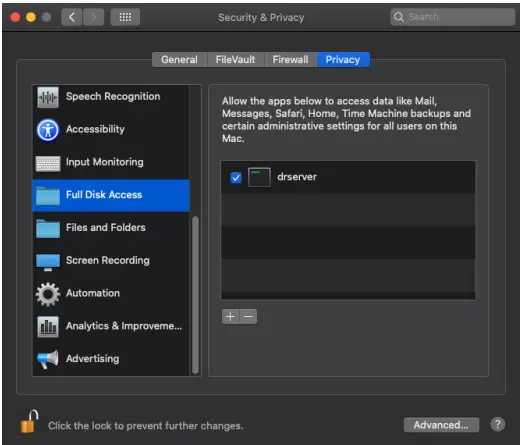Click the Full Disk Access folder icon
This screenshot has width=523, height=445.
pyautogui.click(x=48, y=196)
